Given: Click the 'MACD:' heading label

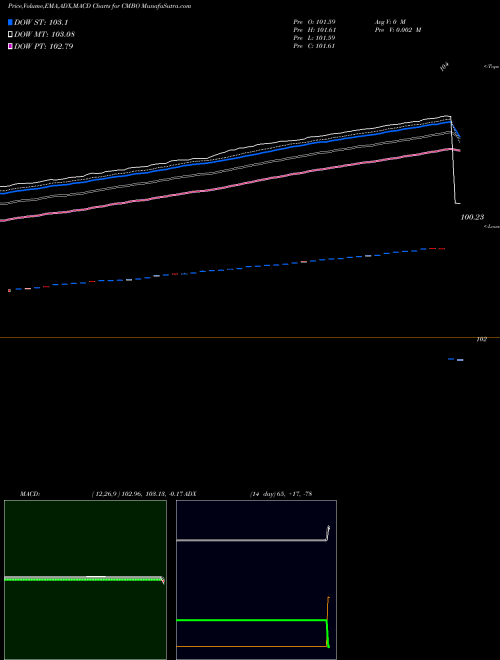Looking at the screenshot, I should point(30,494).
